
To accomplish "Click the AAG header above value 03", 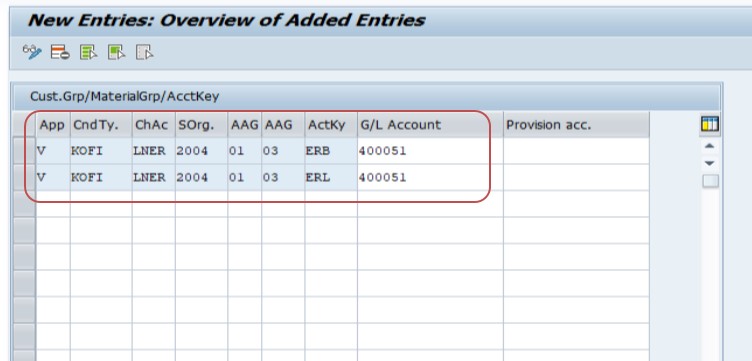I will [283, 125].
